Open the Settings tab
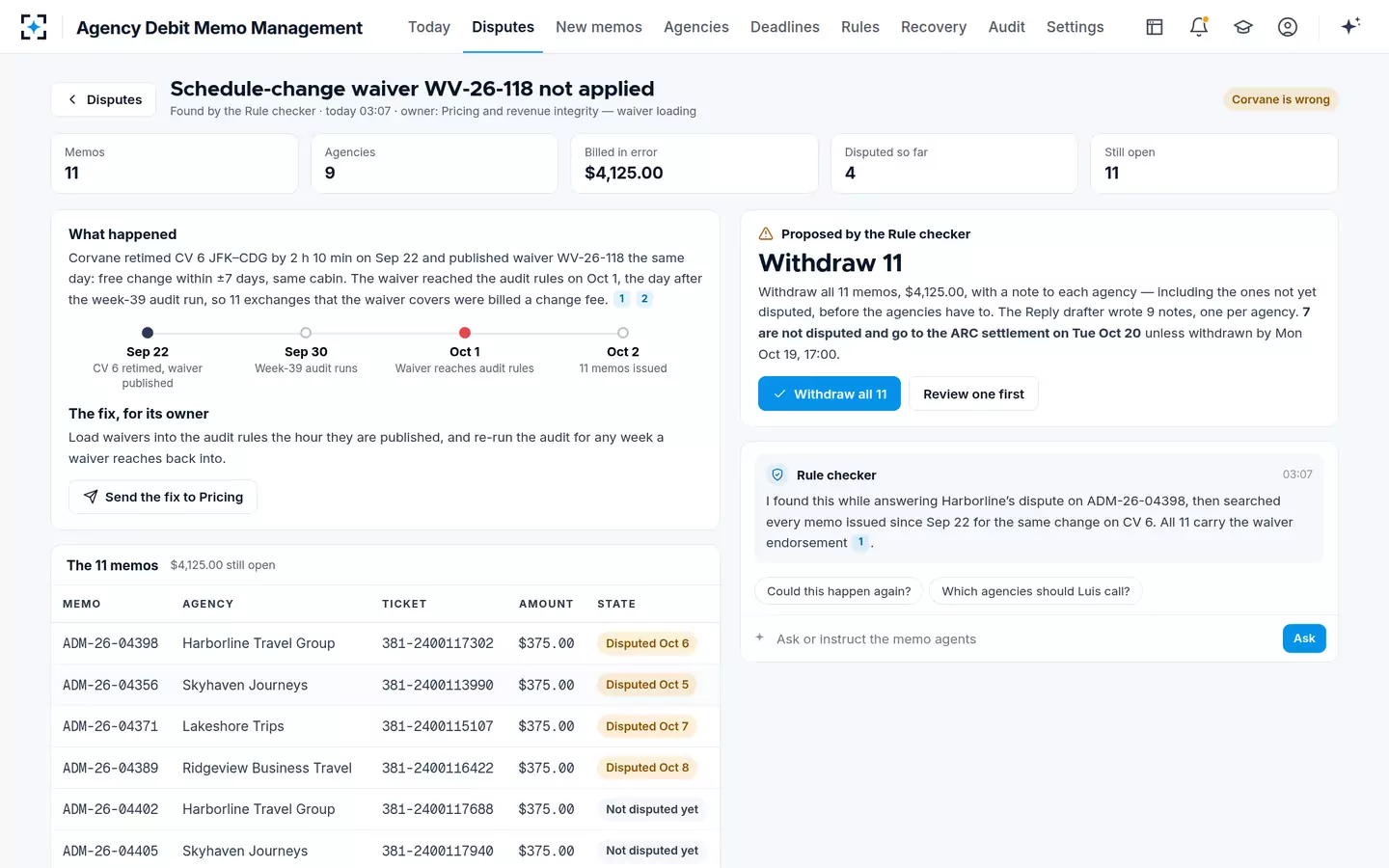Viewport: 1389px width, 868px height. [x=1076, y=27]
